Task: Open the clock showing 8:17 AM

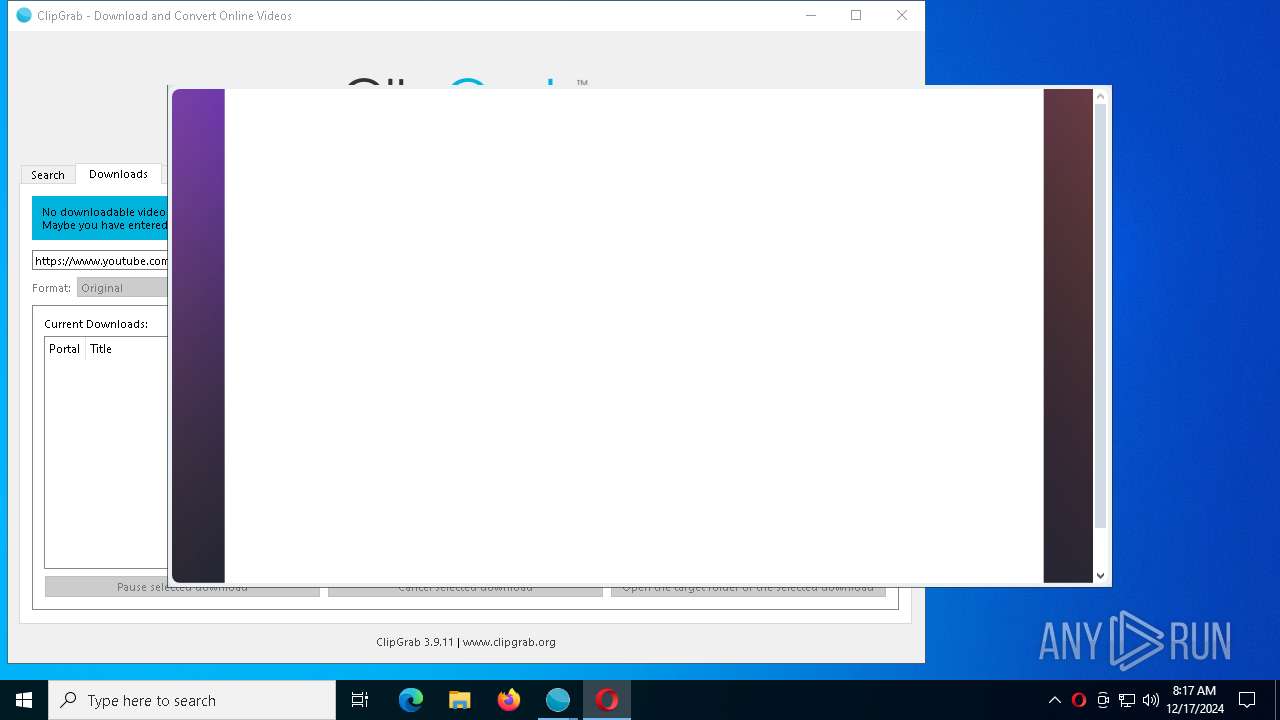Action: (x=1195, y=700)
